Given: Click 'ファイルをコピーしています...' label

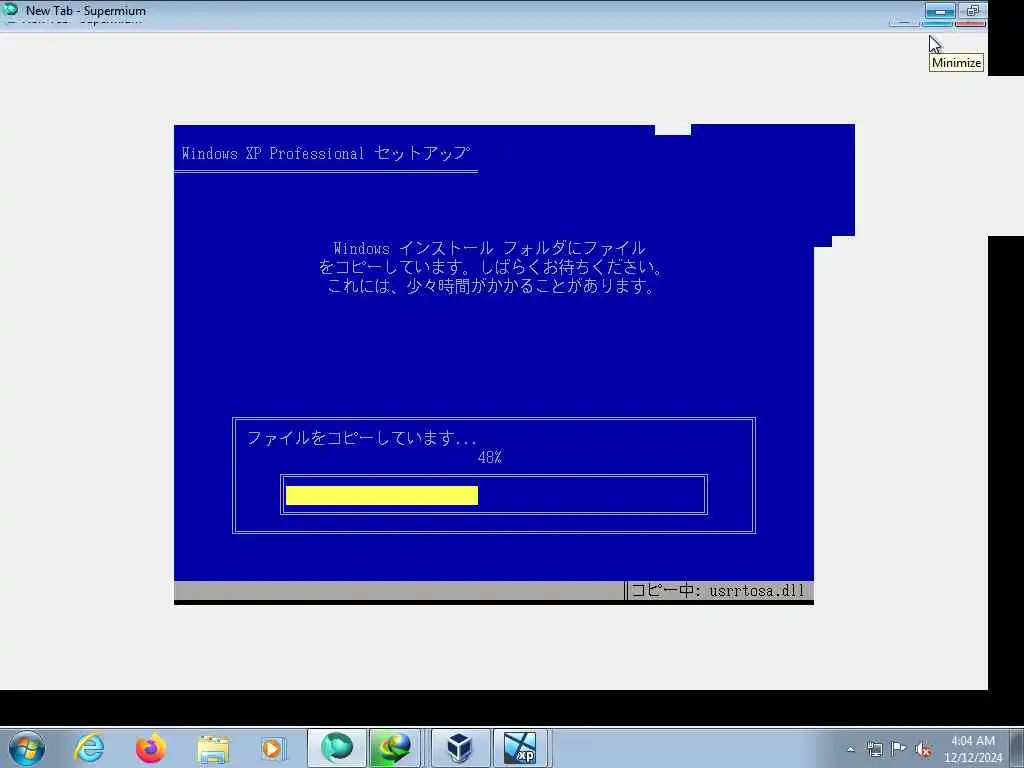Looking at the screenshot, I should (x=362, y=438).
